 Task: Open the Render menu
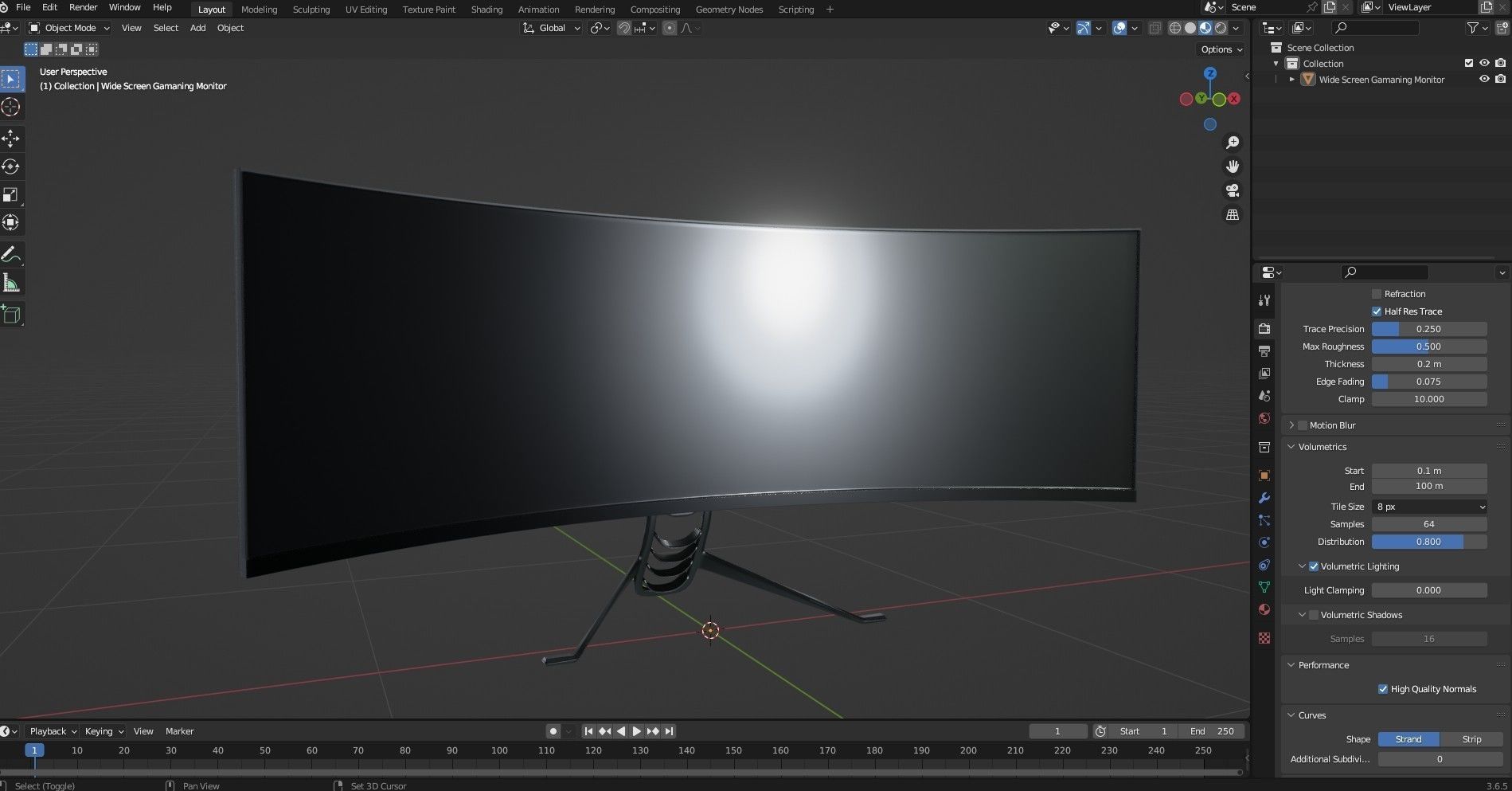pyautogui.click(x=83, y=7)
